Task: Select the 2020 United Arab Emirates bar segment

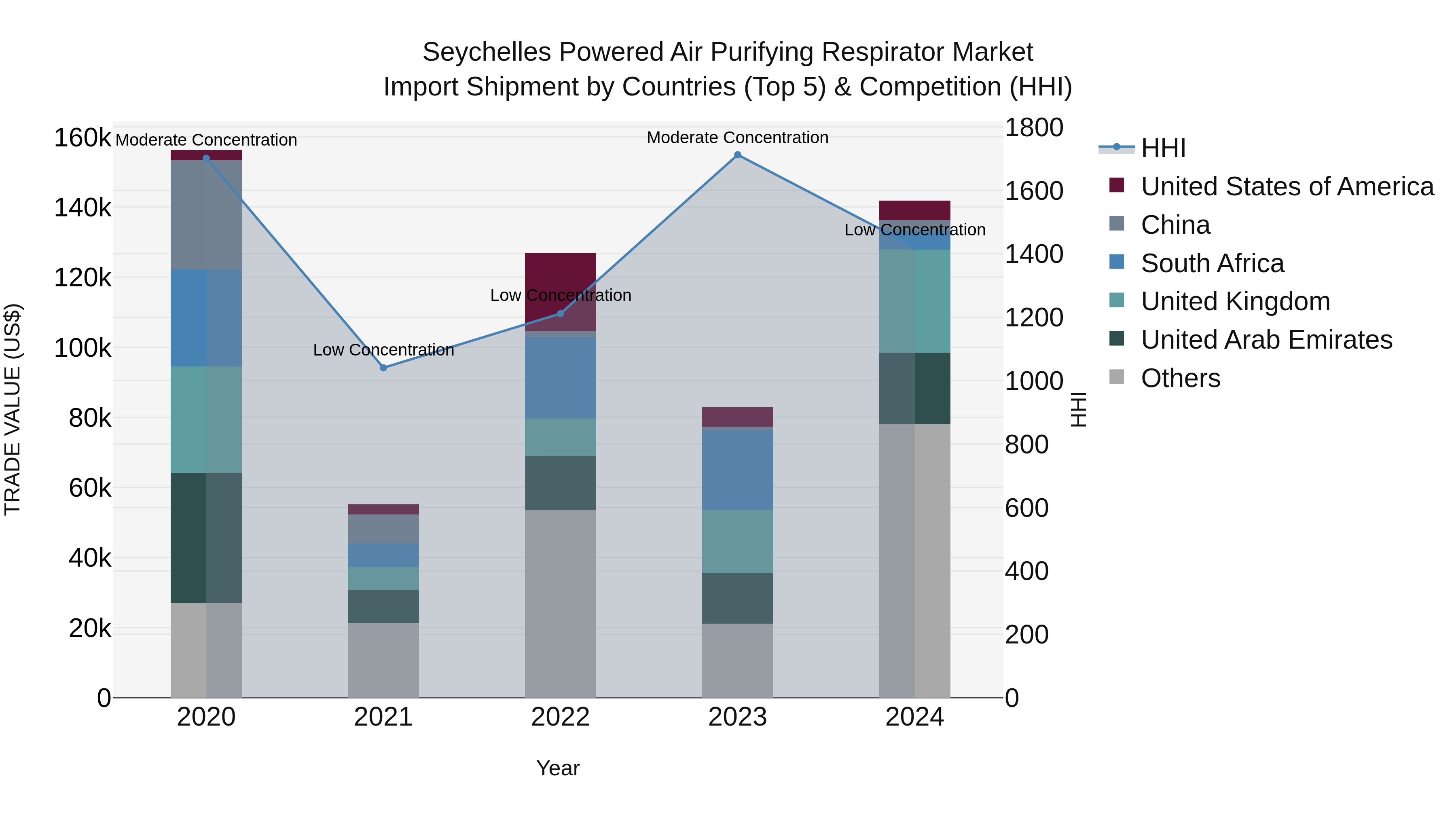Action: [206, 538]
